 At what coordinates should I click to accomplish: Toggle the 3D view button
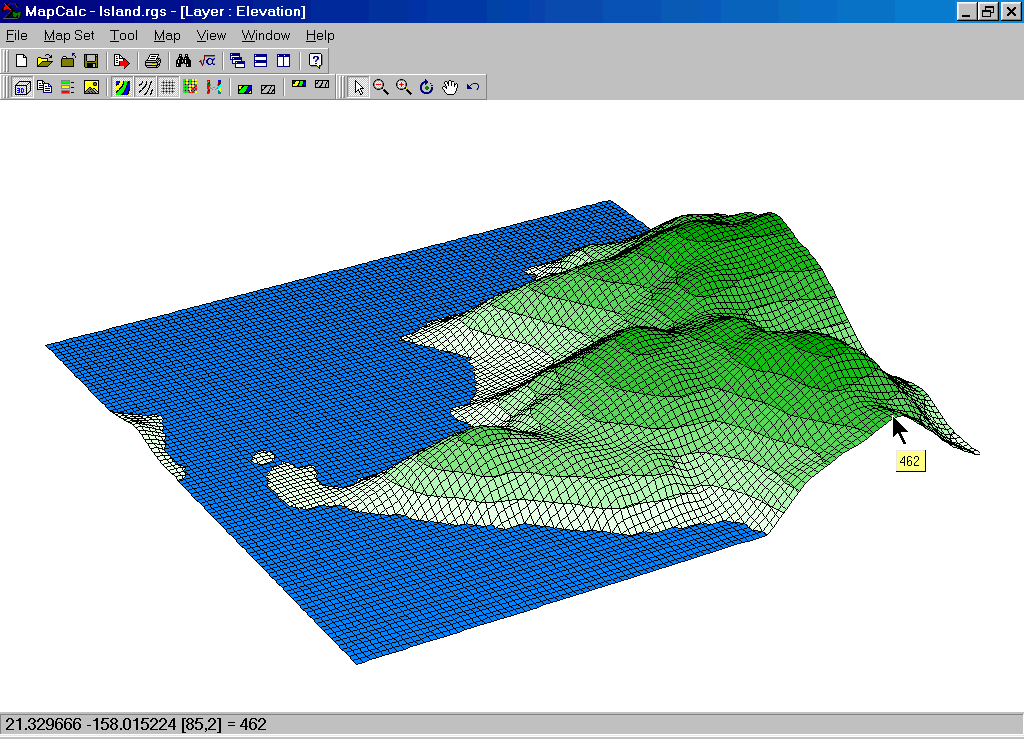pyautogui.click(x=21, y=87)
